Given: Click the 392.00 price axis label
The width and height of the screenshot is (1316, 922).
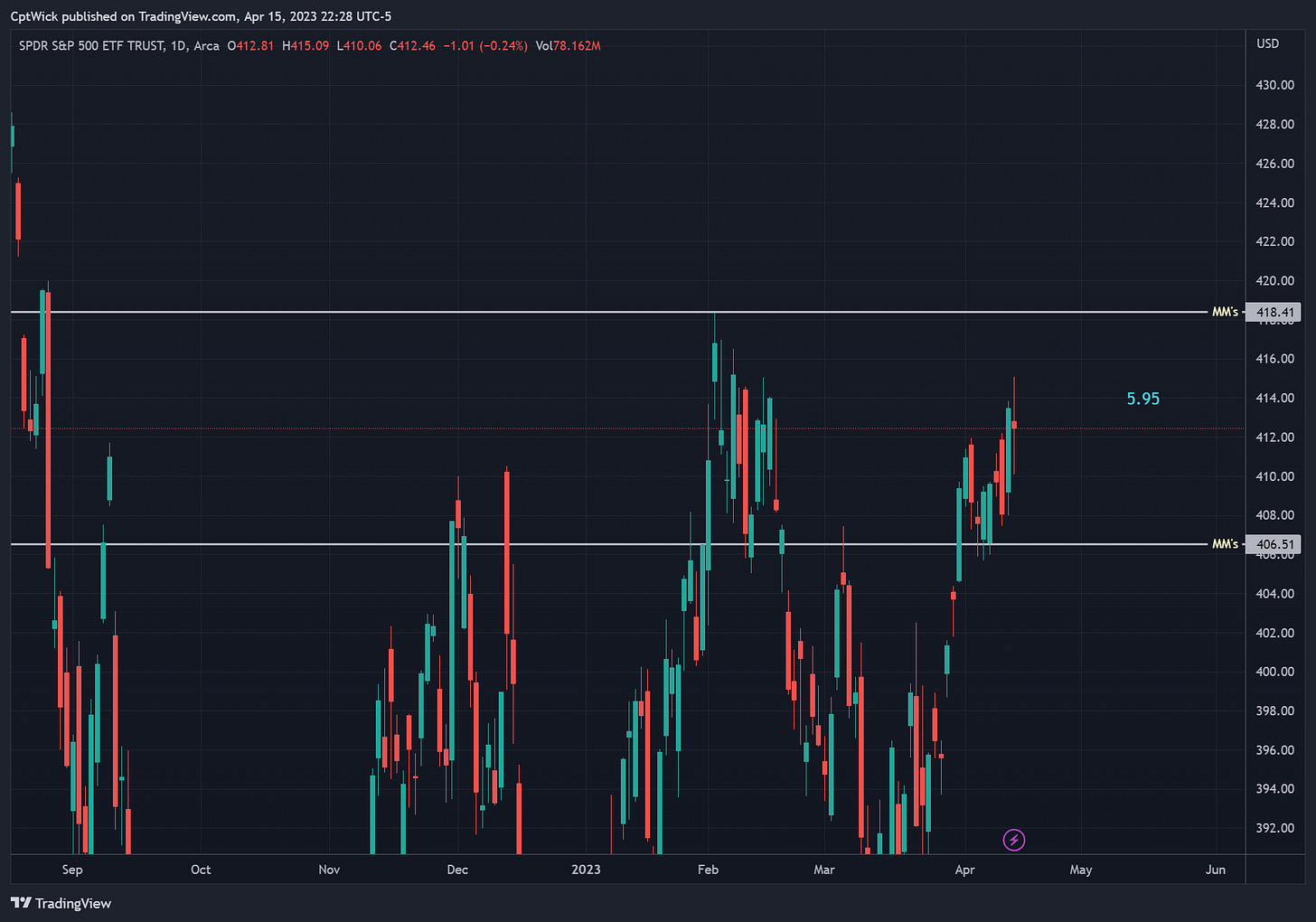Looking at the screenshot, I should pos(1274,828).
